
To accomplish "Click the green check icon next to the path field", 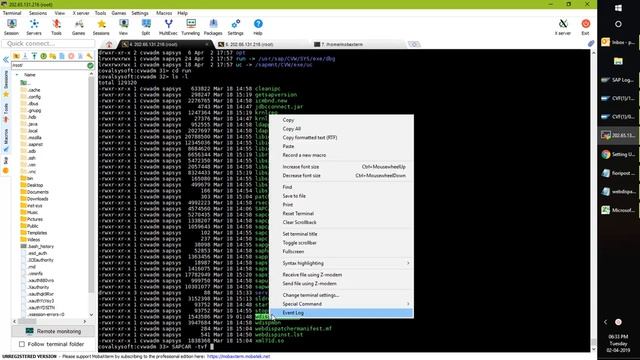I will coord(90,65).
